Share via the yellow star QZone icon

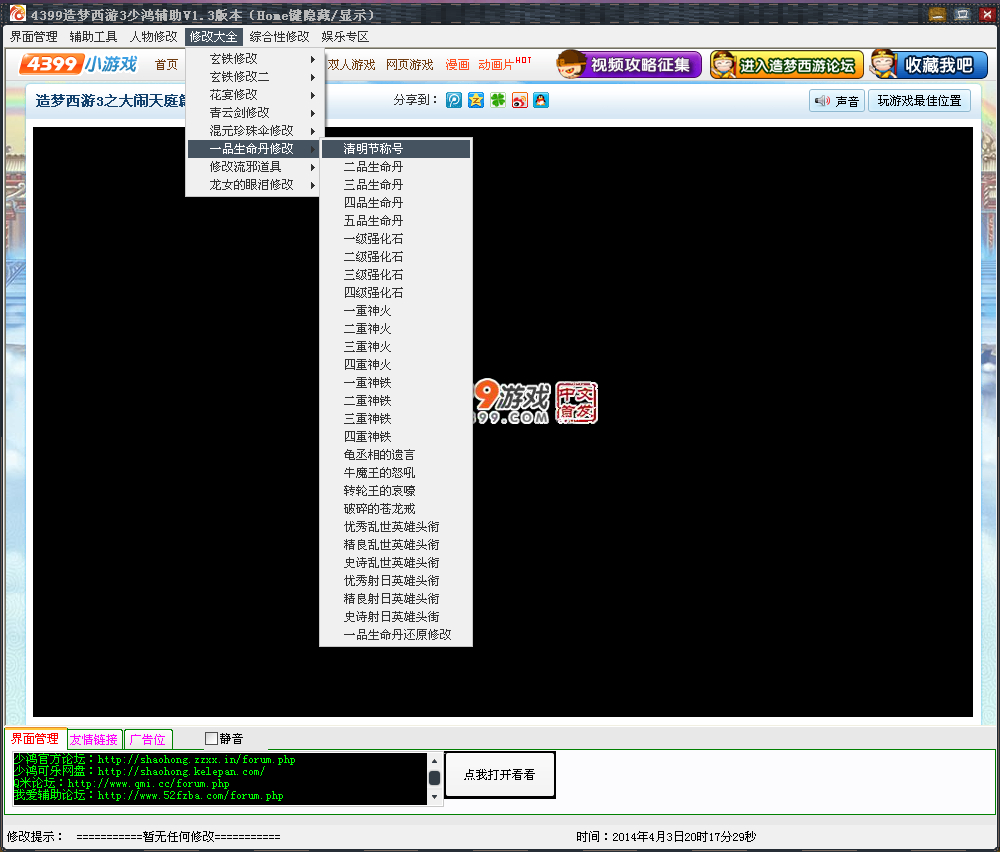point(476,100)
